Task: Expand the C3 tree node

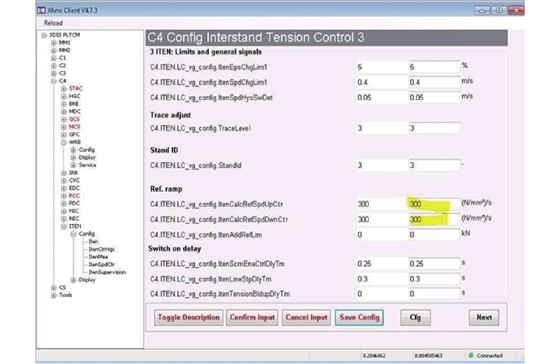Action: coord(54,73)
